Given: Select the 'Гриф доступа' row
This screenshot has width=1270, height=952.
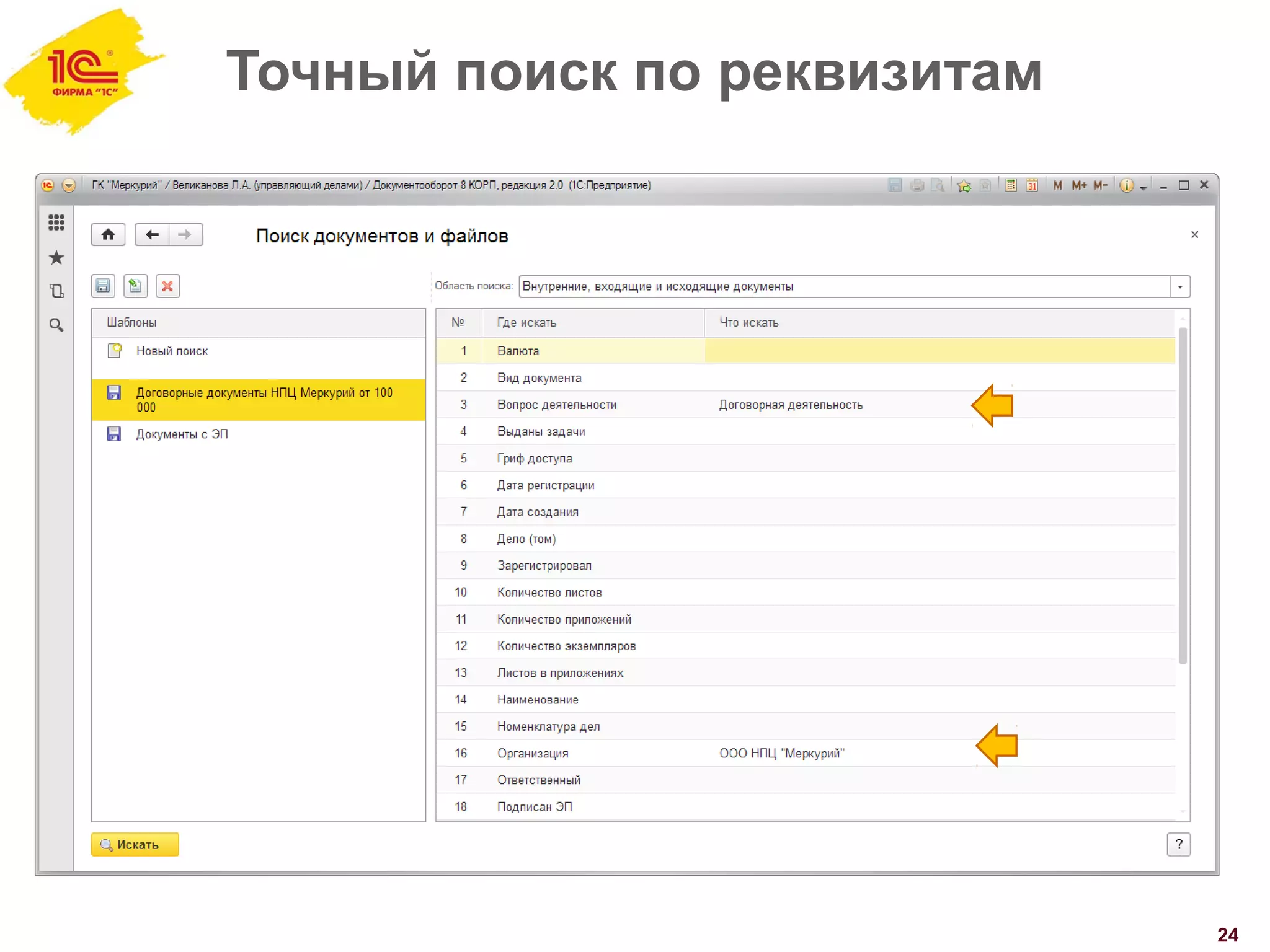Looking at the screenshot, I should click(x=806, y=459).
